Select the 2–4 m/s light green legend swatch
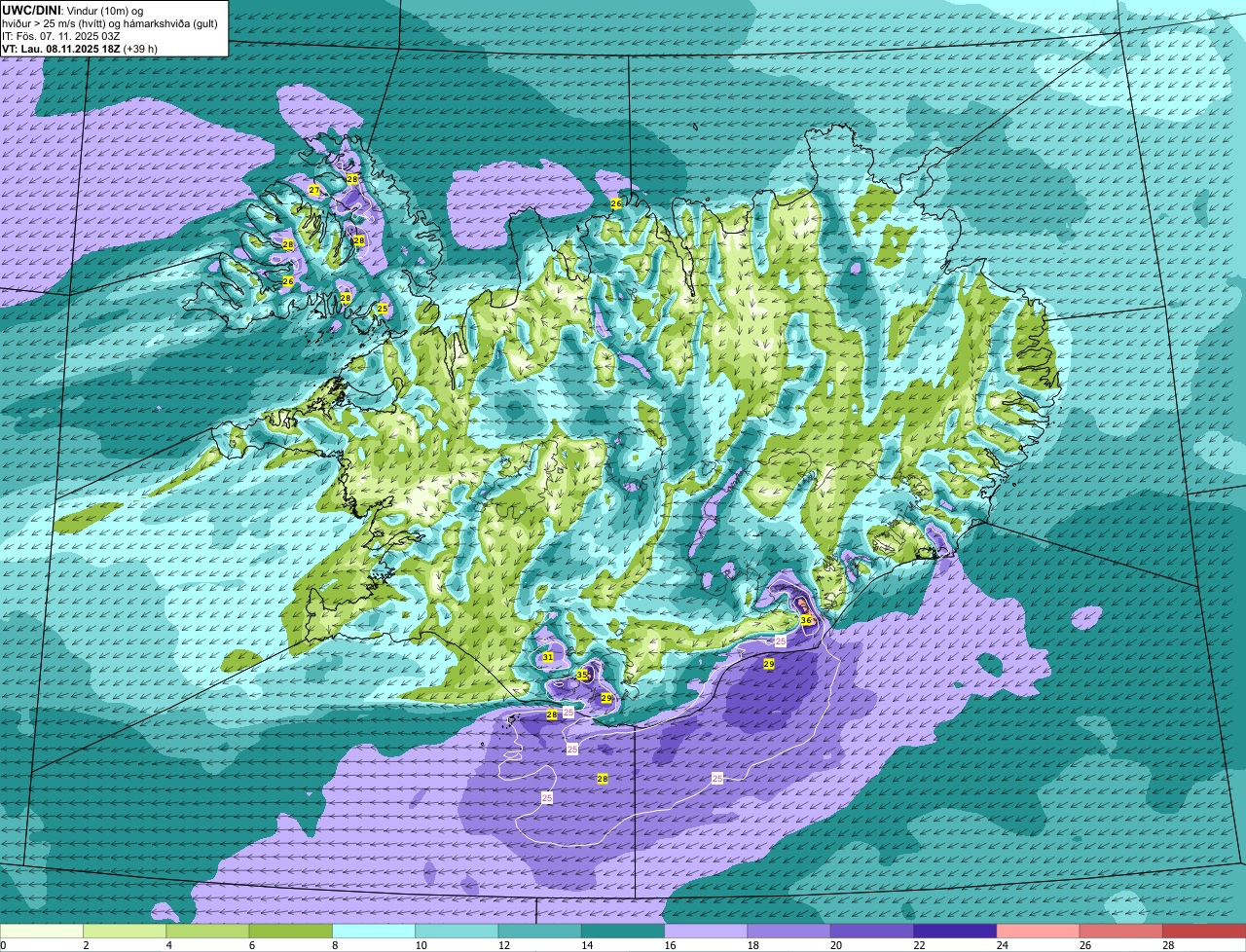1246x952 pixels. point(126,932)
